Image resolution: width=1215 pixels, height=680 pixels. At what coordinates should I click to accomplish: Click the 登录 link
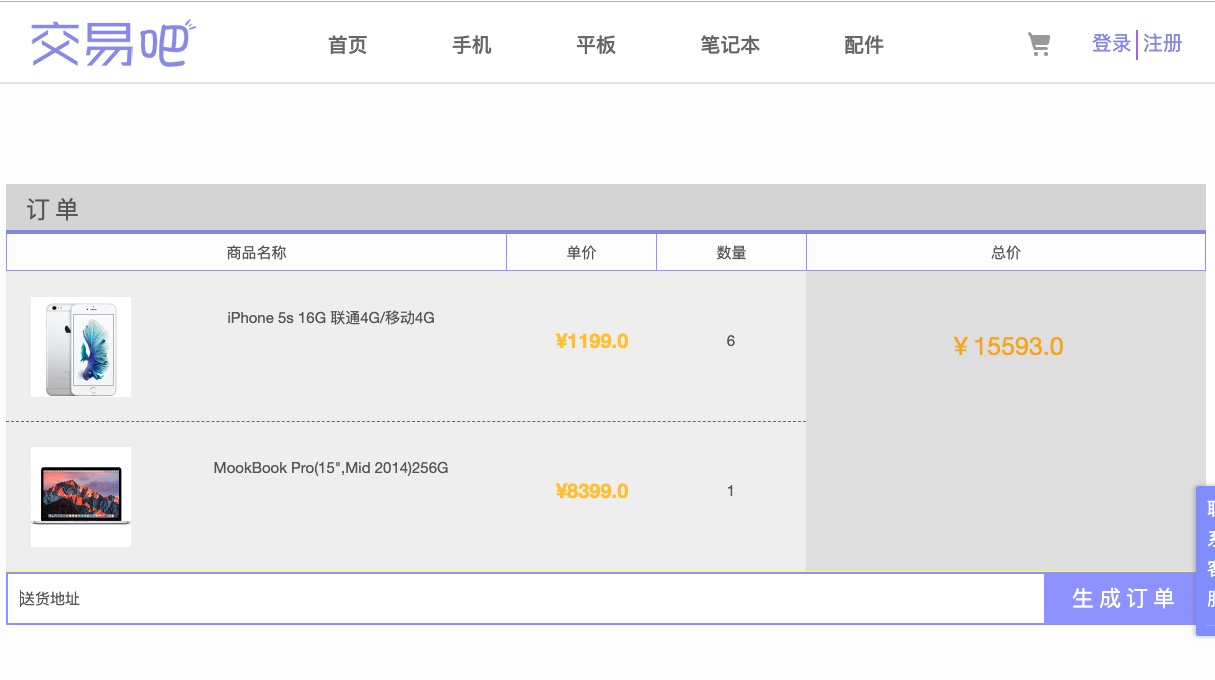coord(1111,44)
